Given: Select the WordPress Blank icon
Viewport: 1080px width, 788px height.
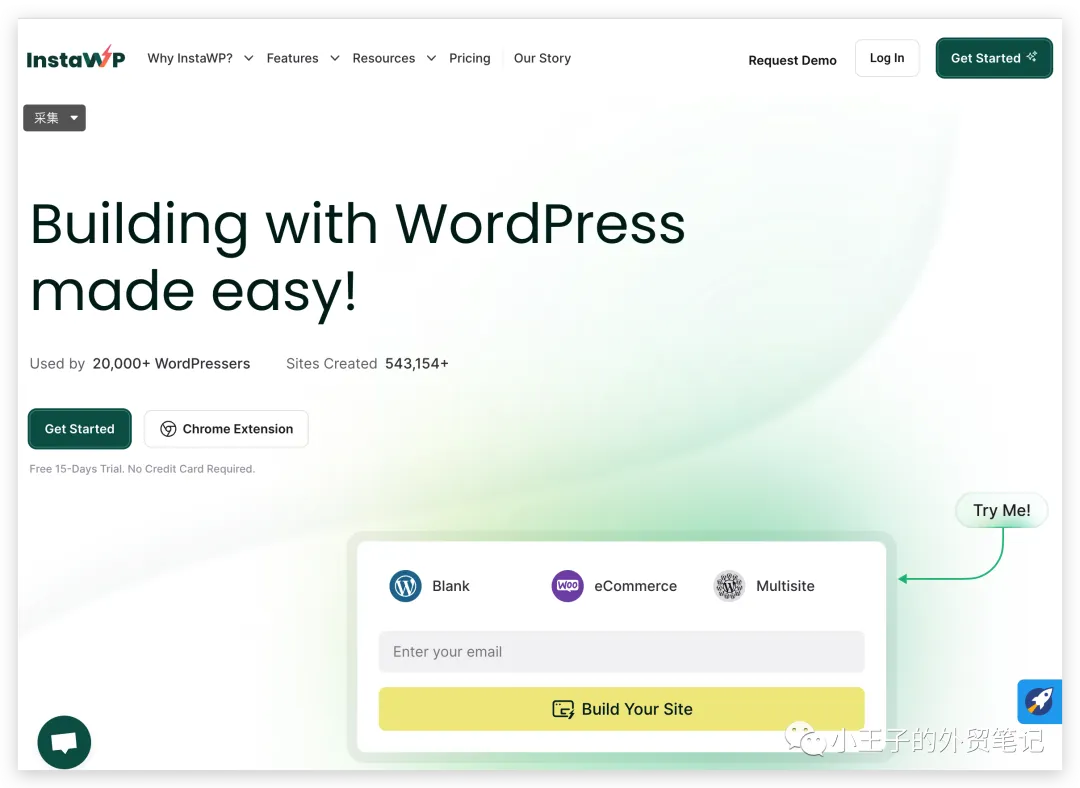Looking at the screenshot, I should point(406,586).
